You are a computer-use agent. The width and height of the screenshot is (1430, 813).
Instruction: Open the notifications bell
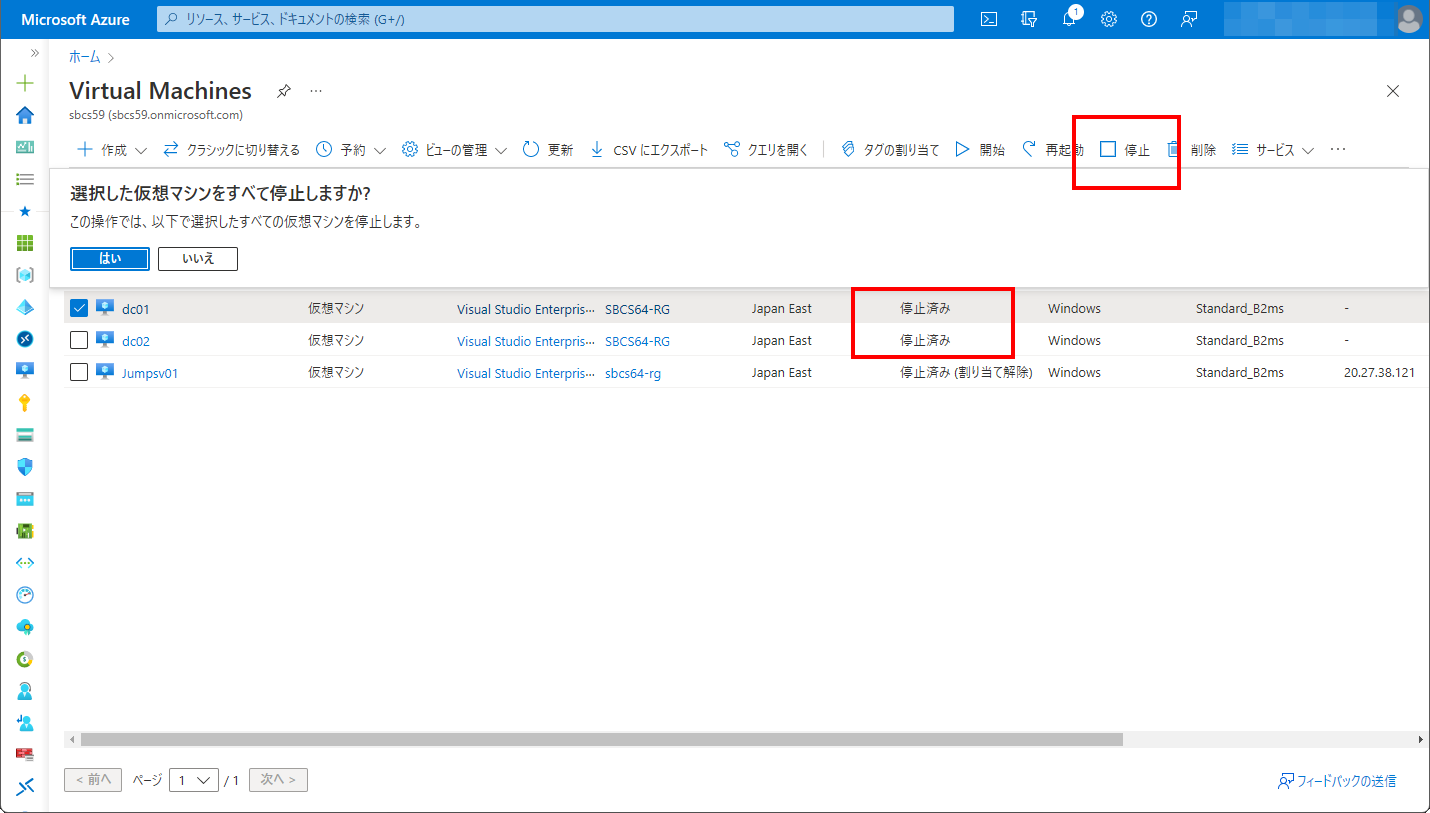1069,19
